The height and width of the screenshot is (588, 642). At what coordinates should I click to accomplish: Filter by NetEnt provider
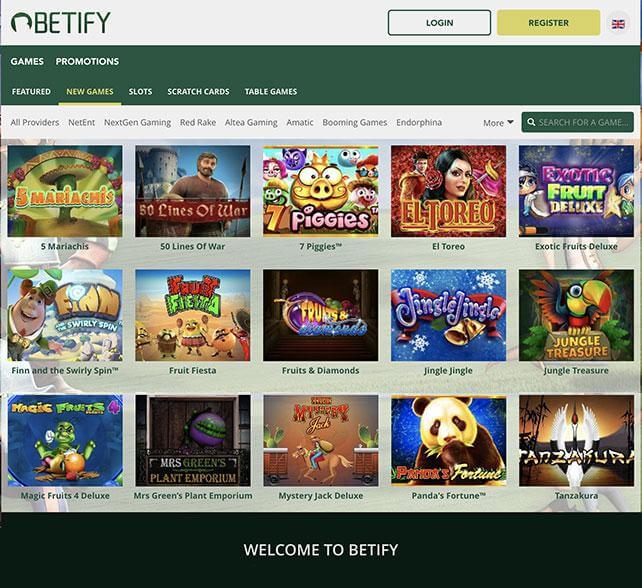(x=81, y=122)
